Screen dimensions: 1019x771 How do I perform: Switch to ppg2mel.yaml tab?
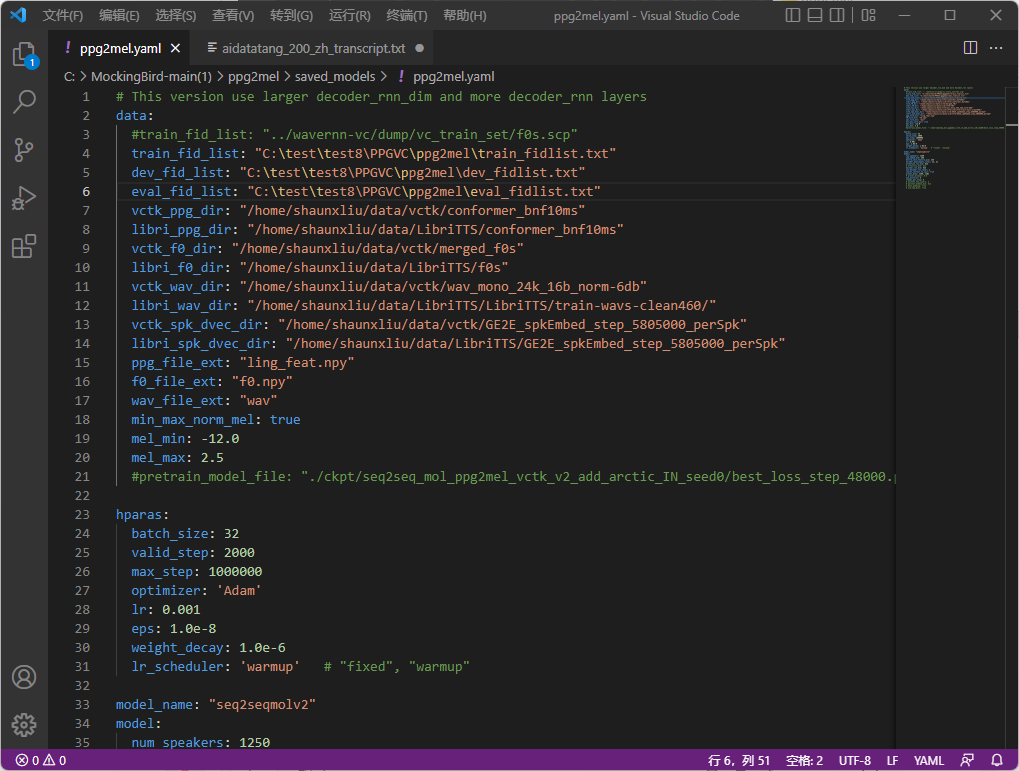click(120, 48)
